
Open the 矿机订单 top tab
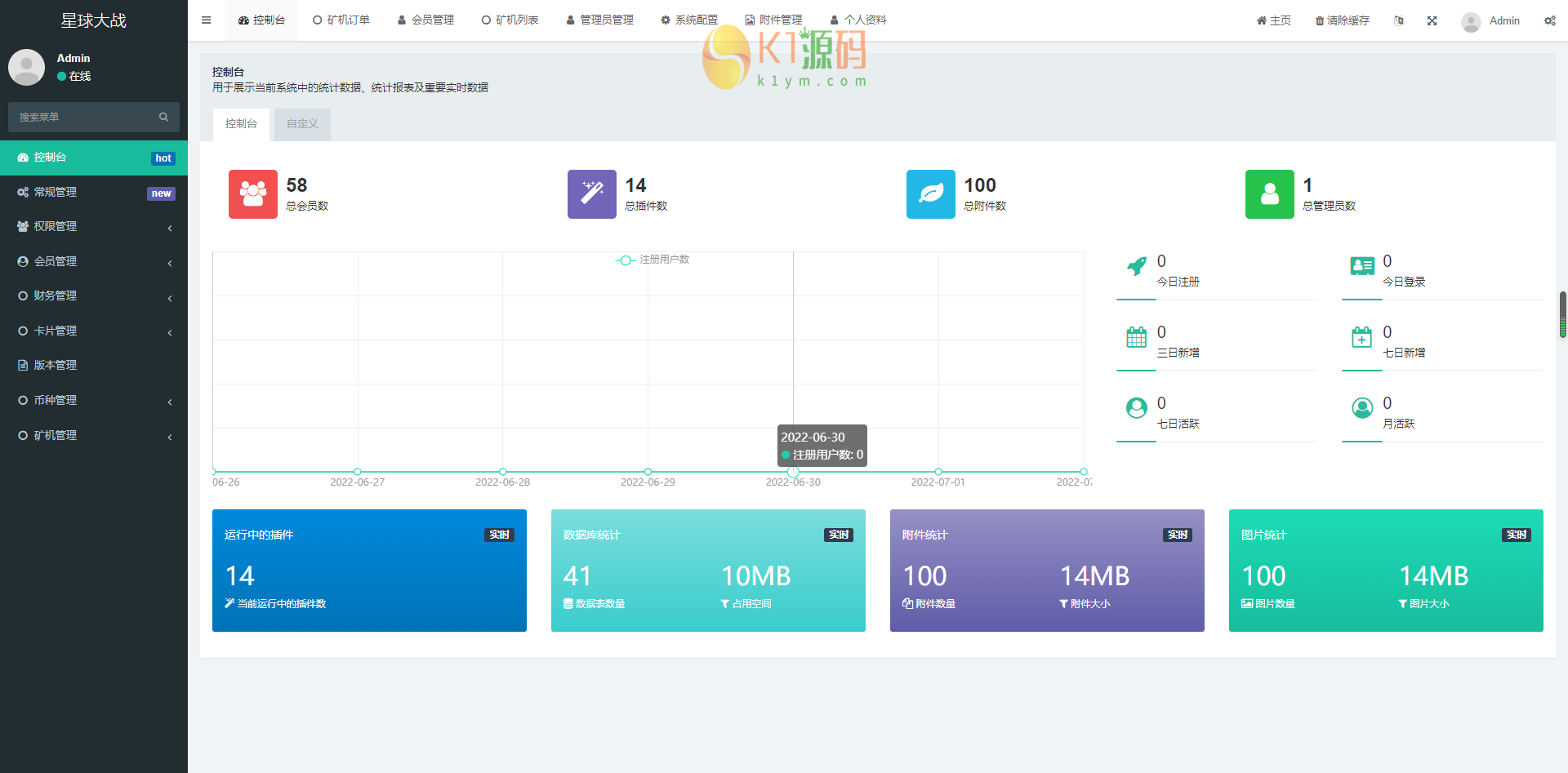pyautogui.click(x=341, y=20)
